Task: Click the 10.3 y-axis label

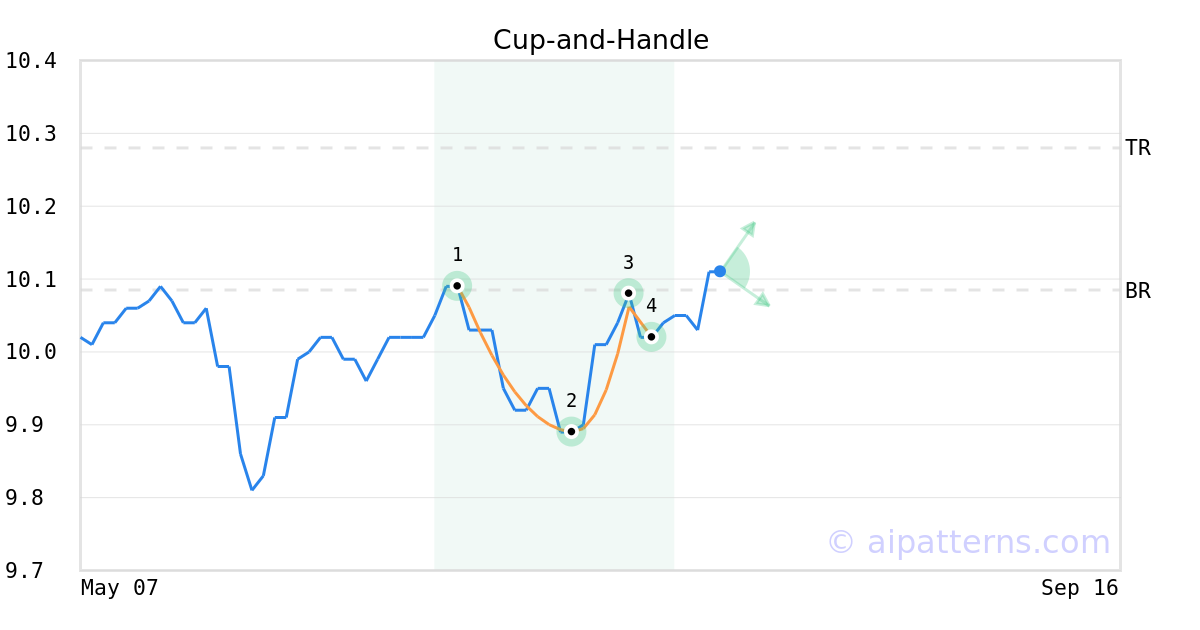Action: 30,134
